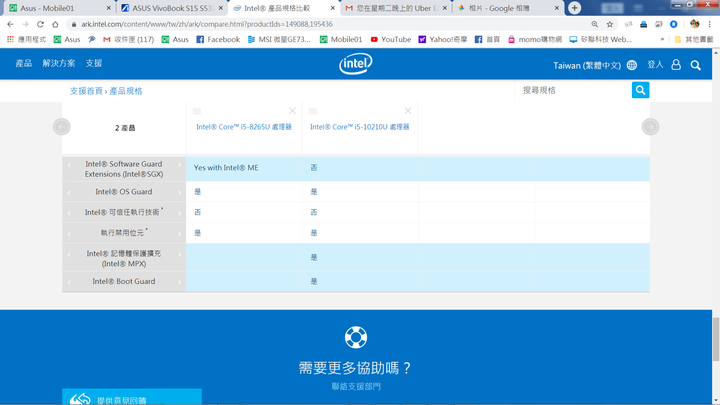Remove i5-8265U from comparison

click(292, 111)
